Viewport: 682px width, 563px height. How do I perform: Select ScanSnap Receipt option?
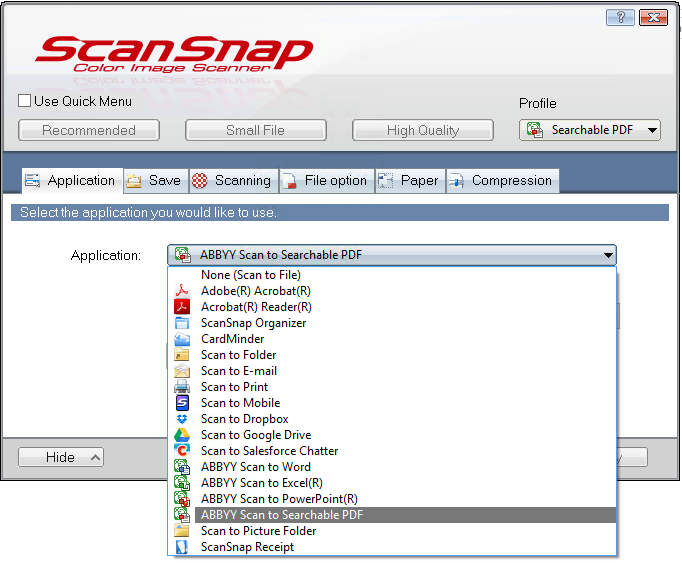[392, 547]
